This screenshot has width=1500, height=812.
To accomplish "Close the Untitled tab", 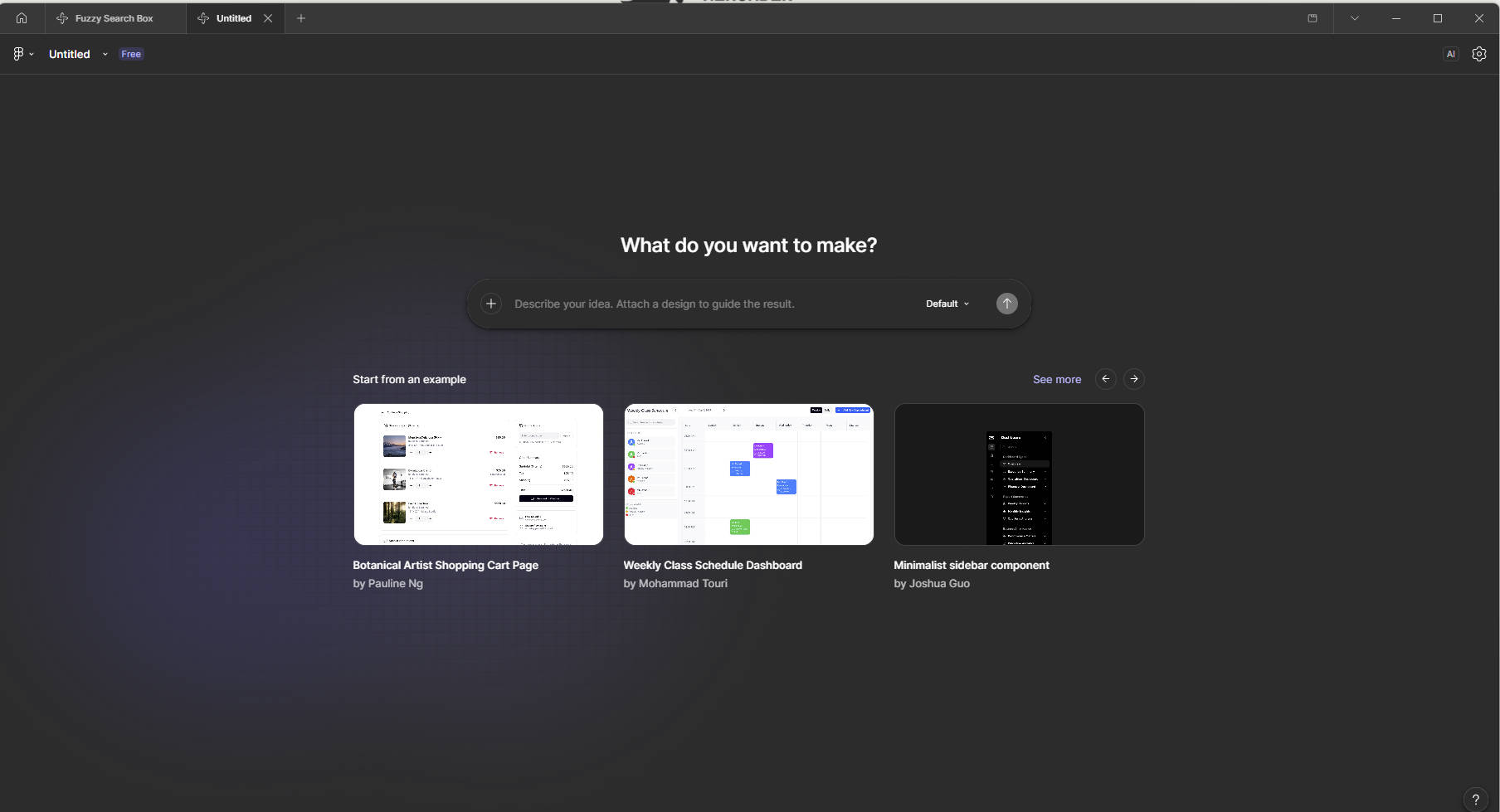I will click(268, 18).
